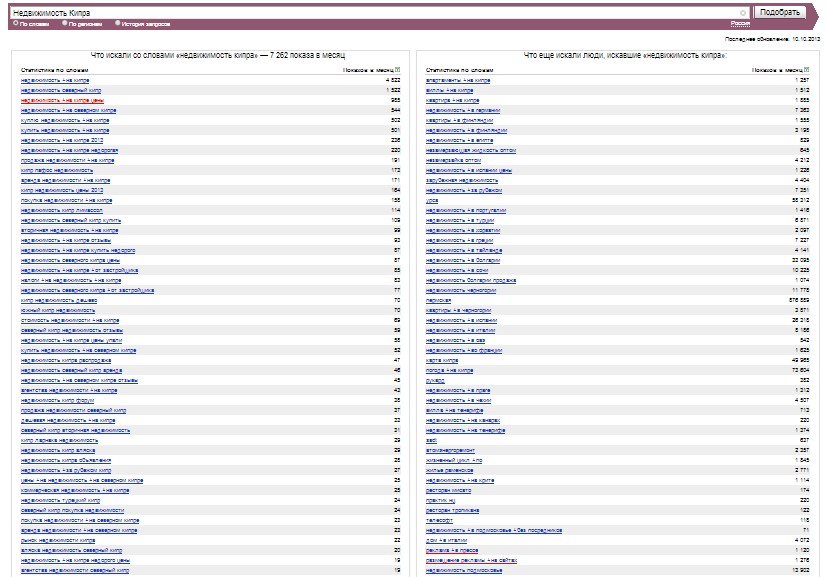Screen dimensions: 826x577
Task: Open link «квартиры +в черногории»
Action: pos(458,311)
